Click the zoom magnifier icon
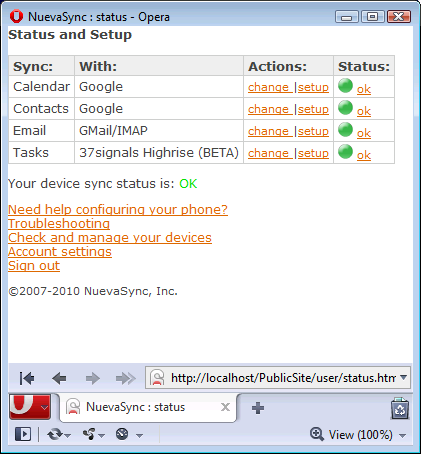The width and height of the screenshot is (421, 454). pyautogui.click(x=316, y=434)
